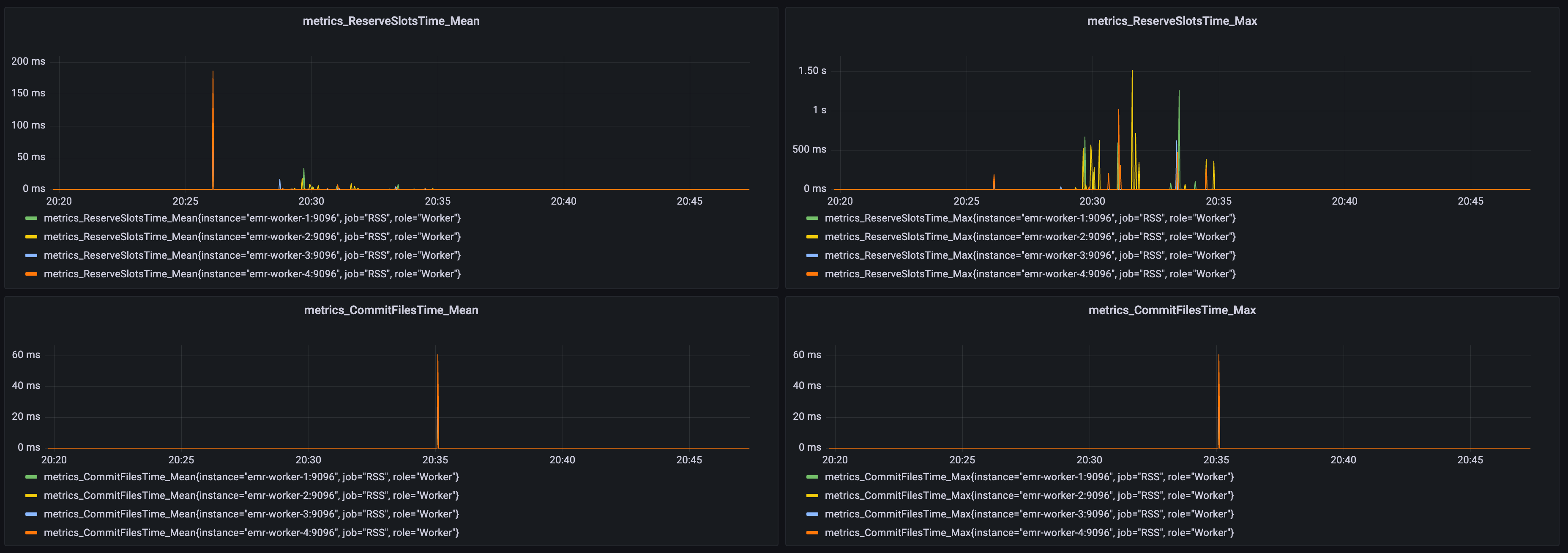Toggle emr-worker-1 series in CommitFilesTime_Mean legend
The width and height of the screenshot is (1568, 553).
[x=251, y=477]
